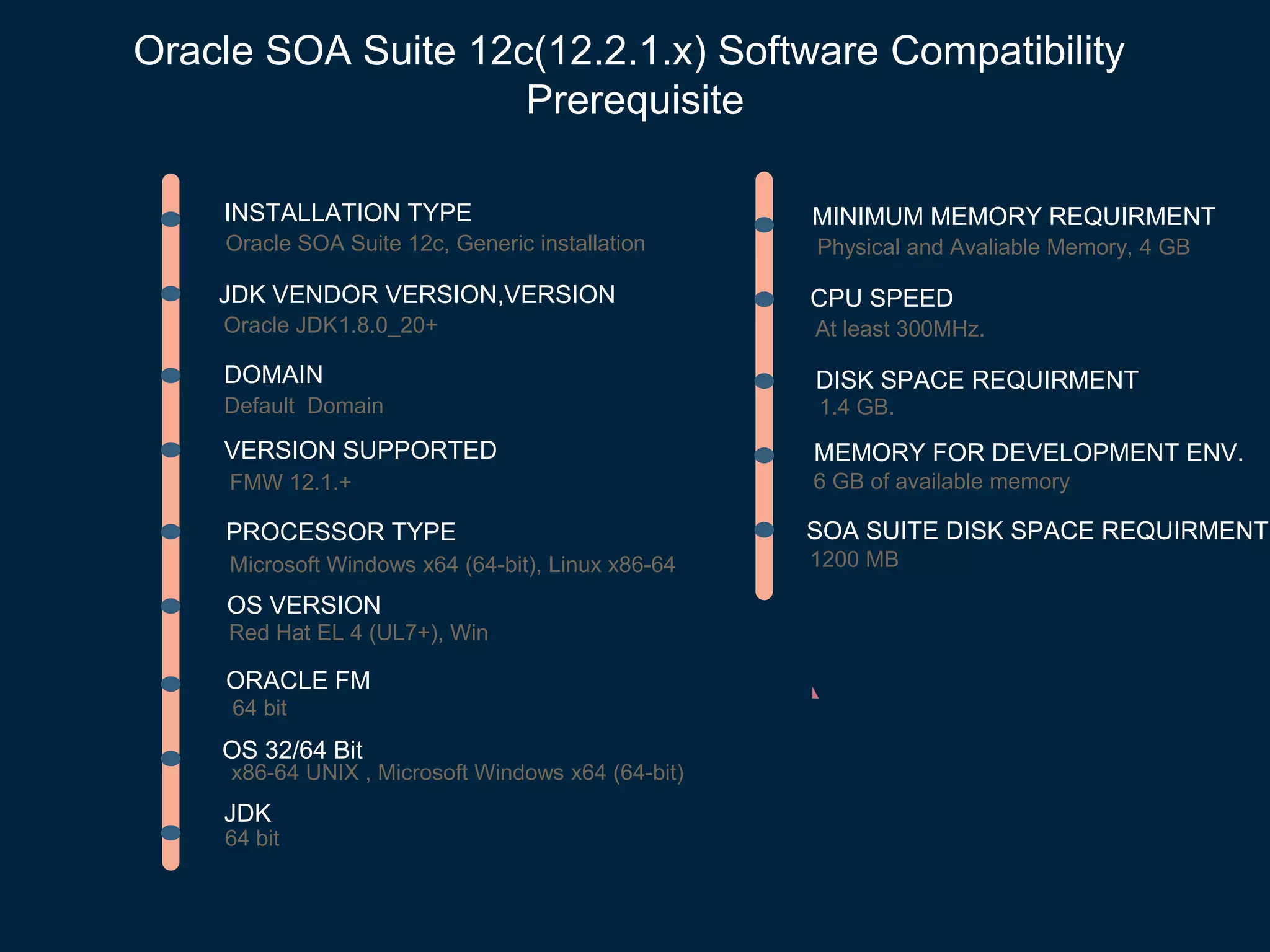Select 'SOA SUITE DISK SPACE REQUIRMENT' heading
Screen dimensions: 1270x952
tap(1037, 531)
